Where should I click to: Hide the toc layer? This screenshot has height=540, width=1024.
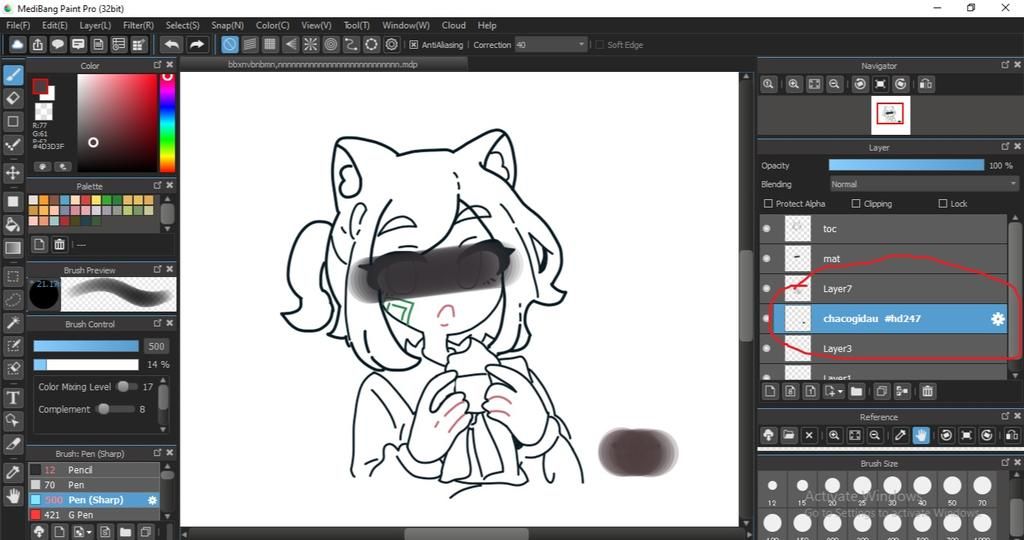(x=767, y=229)
